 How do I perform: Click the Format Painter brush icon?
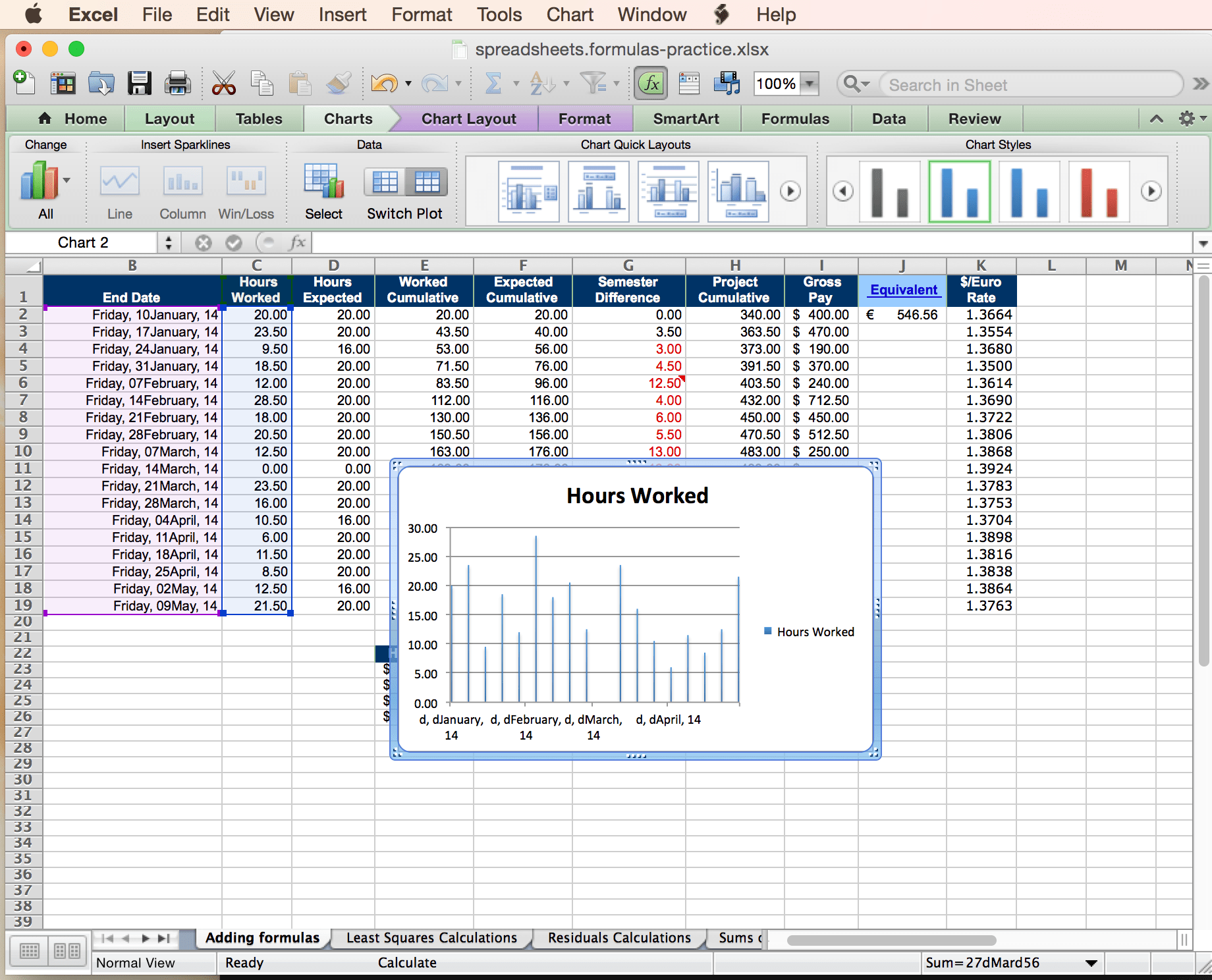point(339,84)
